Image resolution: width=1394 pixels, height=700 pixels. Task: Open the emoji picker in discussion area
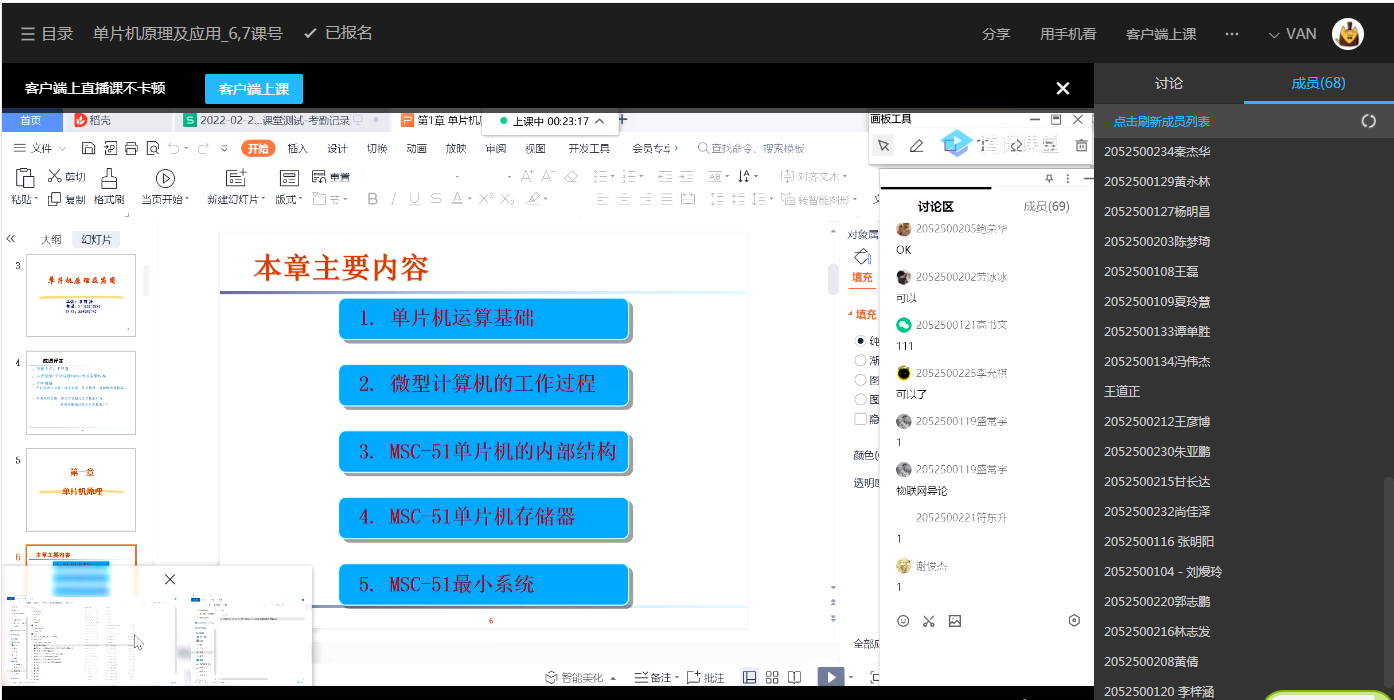tap(903, 621)
